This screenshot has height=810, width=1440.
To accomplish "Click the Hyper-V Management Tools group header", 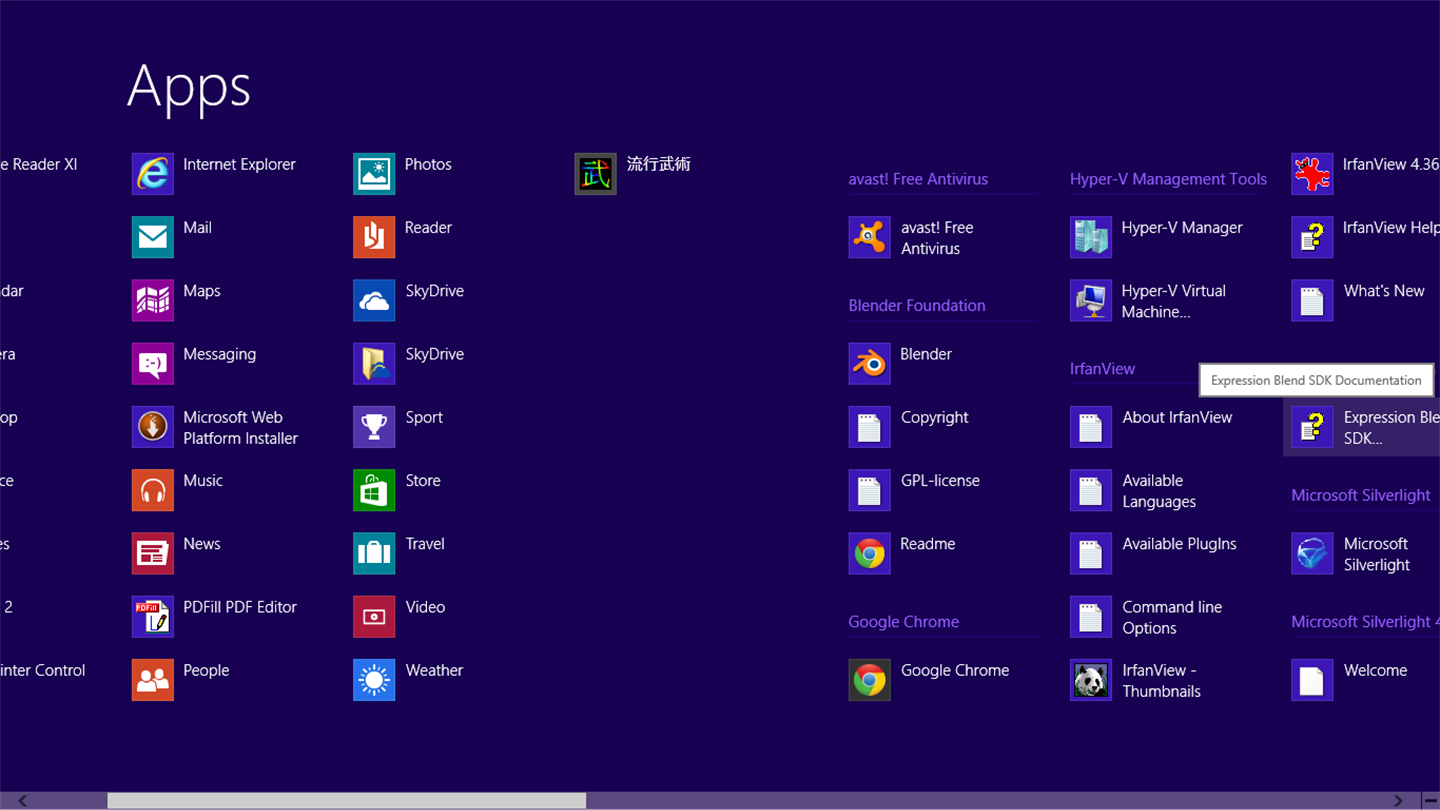I will tap(1168, 179).
